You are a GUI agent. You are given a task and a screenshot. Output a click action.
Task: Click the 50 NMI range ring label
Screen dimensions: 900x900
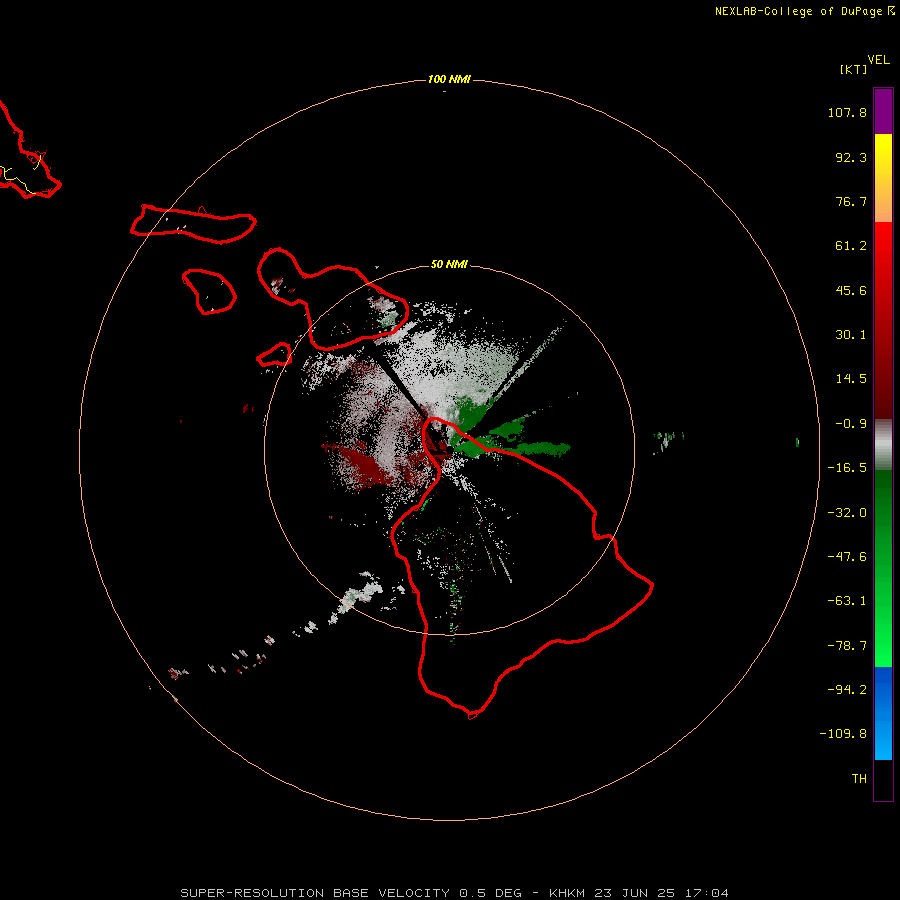(449, 264)
